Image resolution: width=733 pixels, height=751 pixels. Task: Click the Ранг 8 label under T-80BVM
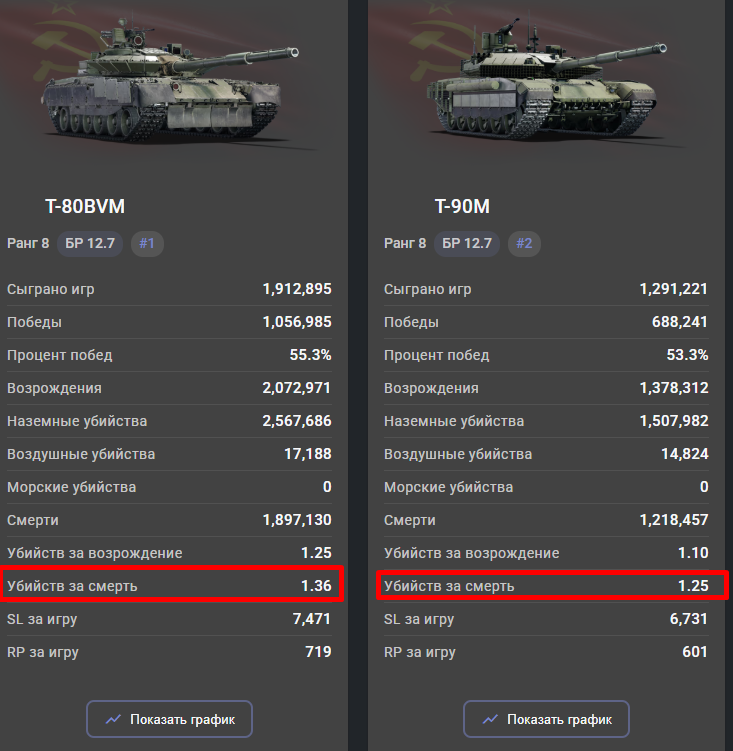(x=28, y=243)
